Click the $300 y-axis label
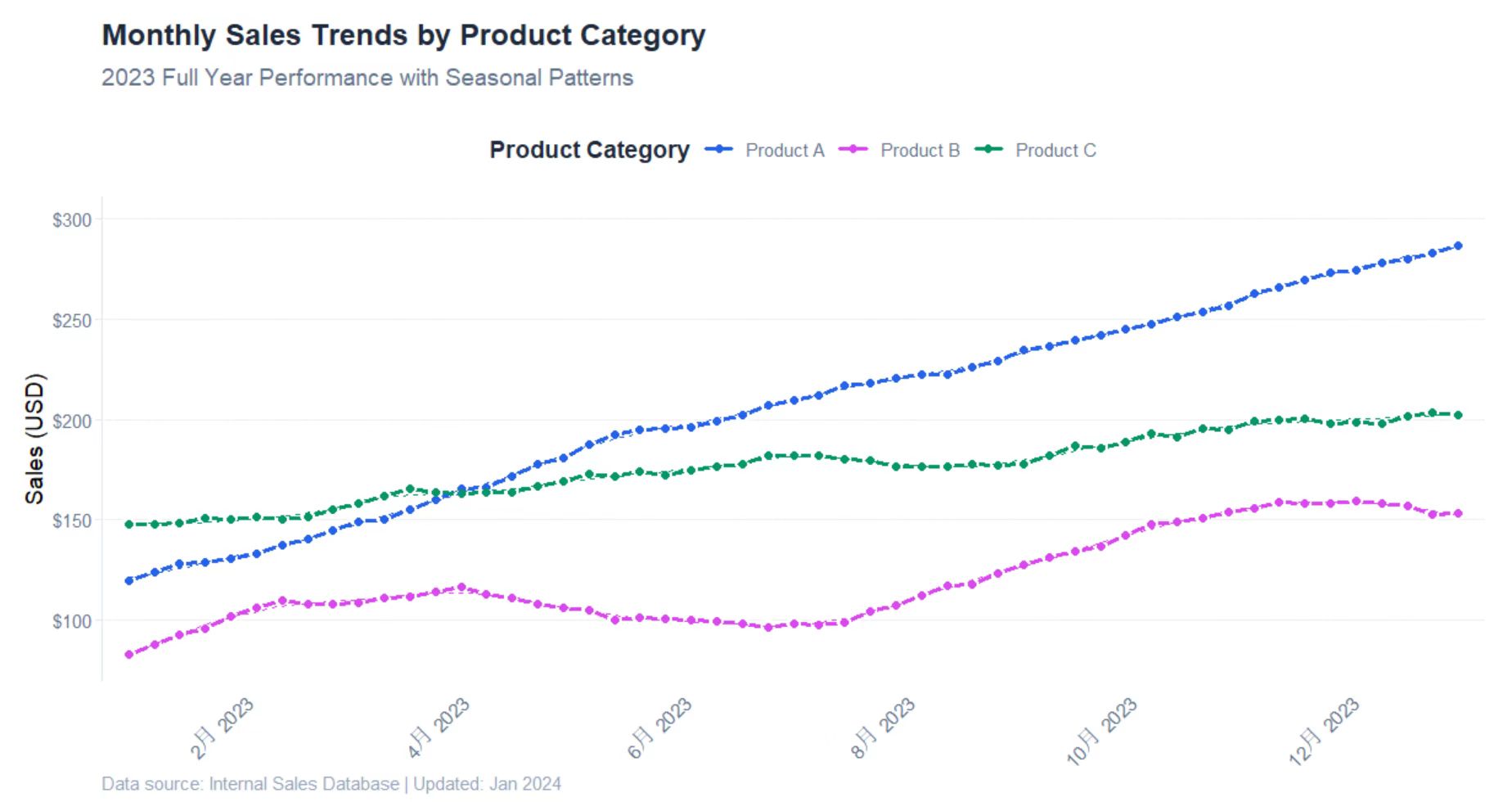 pyautogui.click(x=72, y=220)
